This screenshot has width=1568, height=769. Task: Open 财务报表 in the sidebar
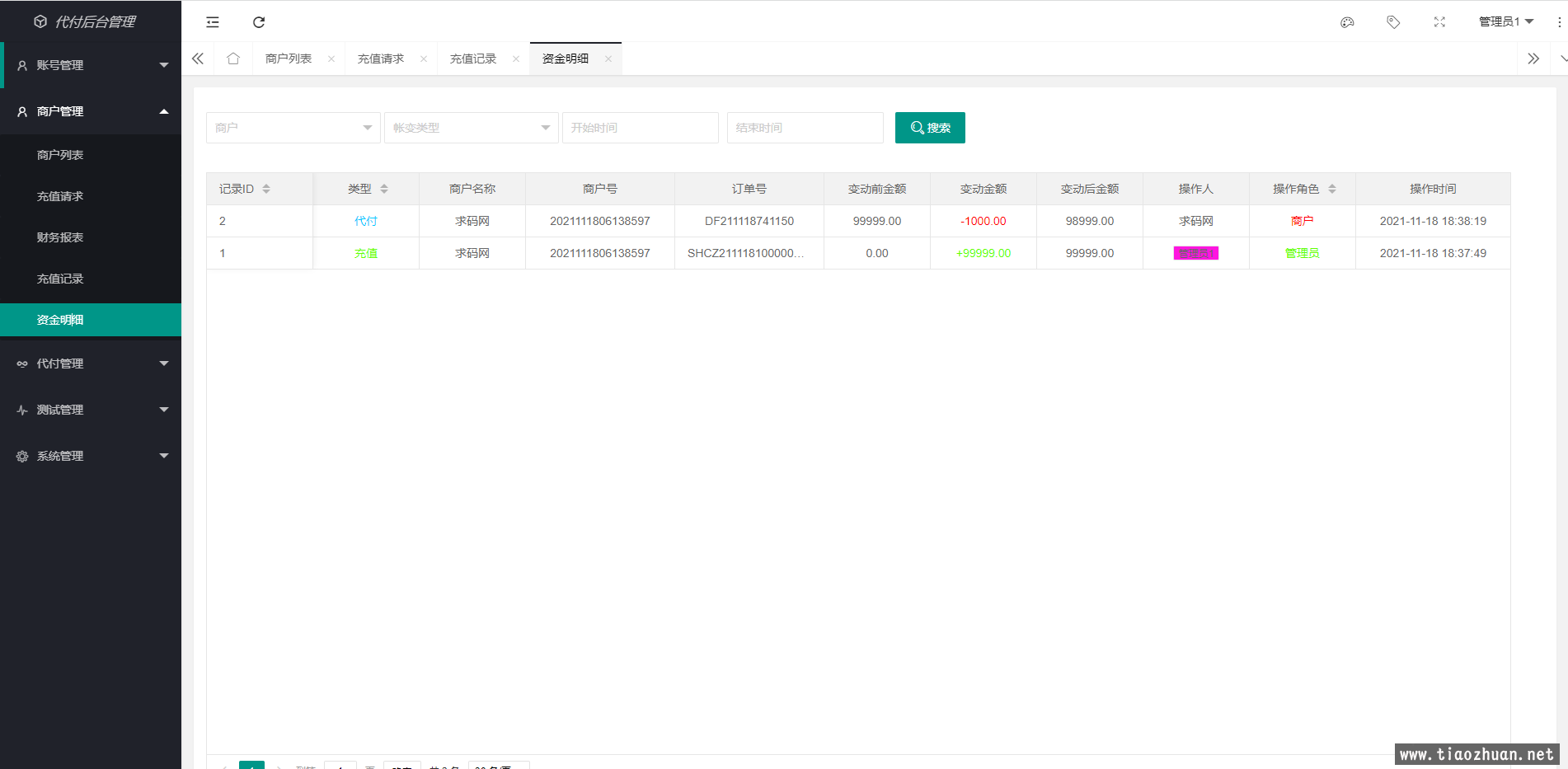tap(60, 237)
